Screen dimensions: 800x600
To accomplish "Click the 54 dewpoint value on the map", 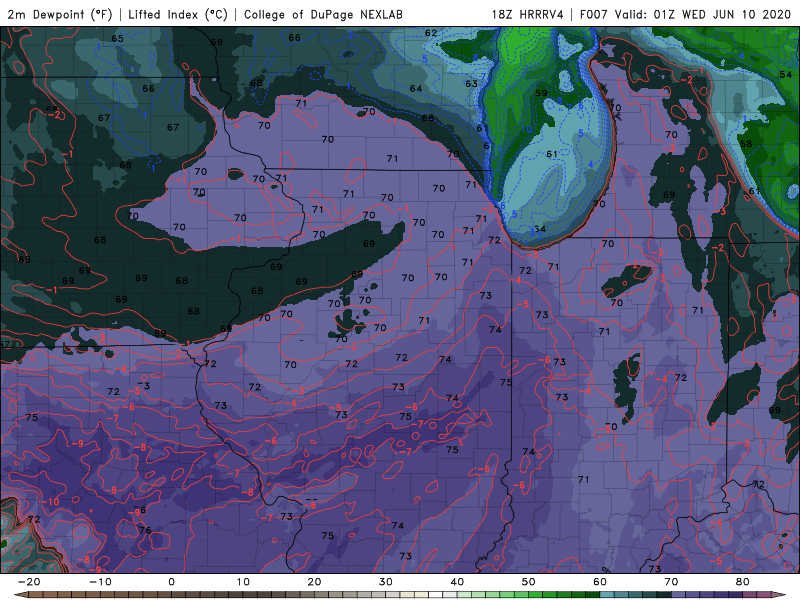I will pyautogui.click(x=786, y=75).
